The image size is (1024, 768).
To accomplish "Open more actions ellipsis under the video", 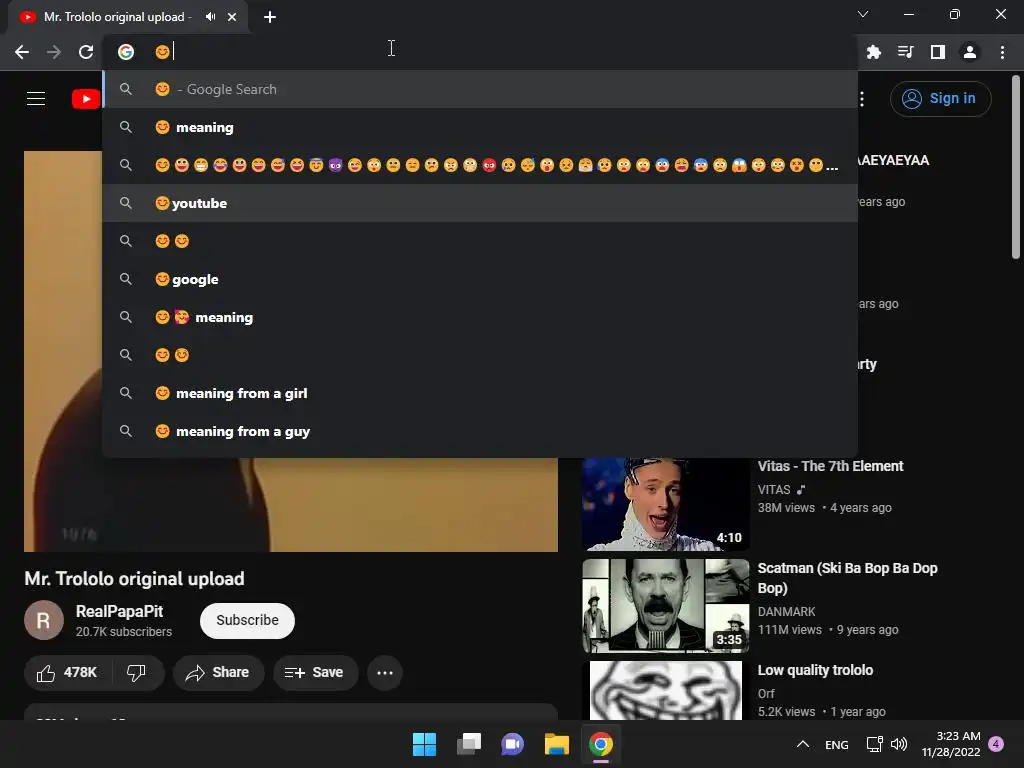I will point(385,673).
